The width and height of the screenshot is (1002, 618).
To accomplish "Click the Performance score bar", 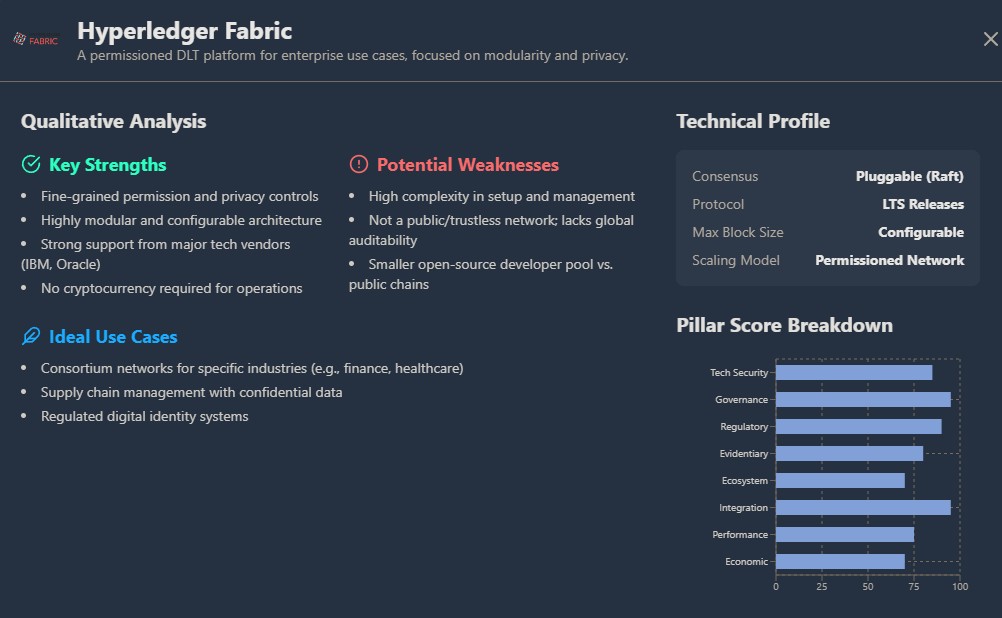I will [x=844, y=535].
